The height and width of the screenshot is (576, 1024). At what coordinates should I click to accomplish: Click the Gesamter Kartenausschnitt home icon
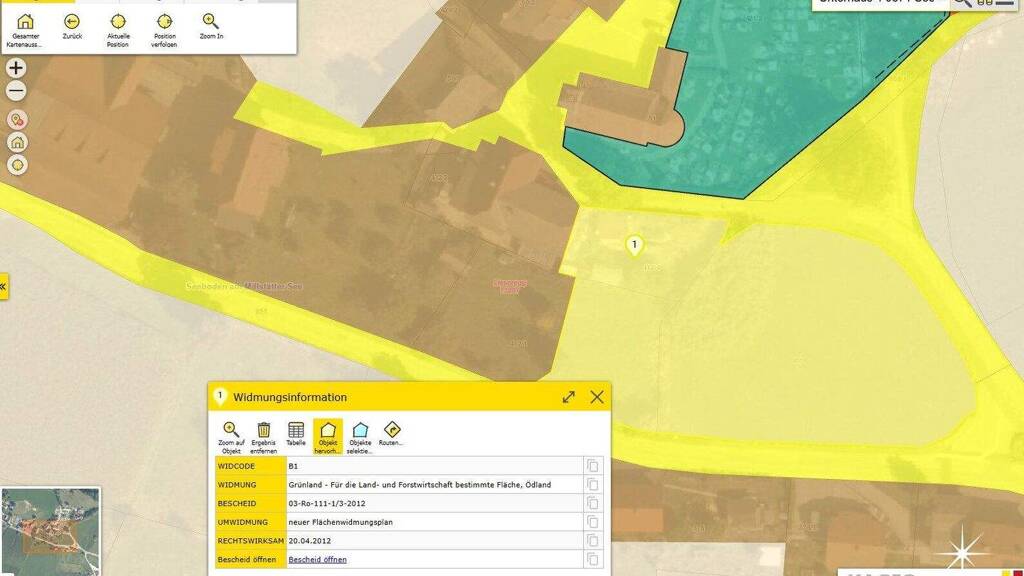26,21
